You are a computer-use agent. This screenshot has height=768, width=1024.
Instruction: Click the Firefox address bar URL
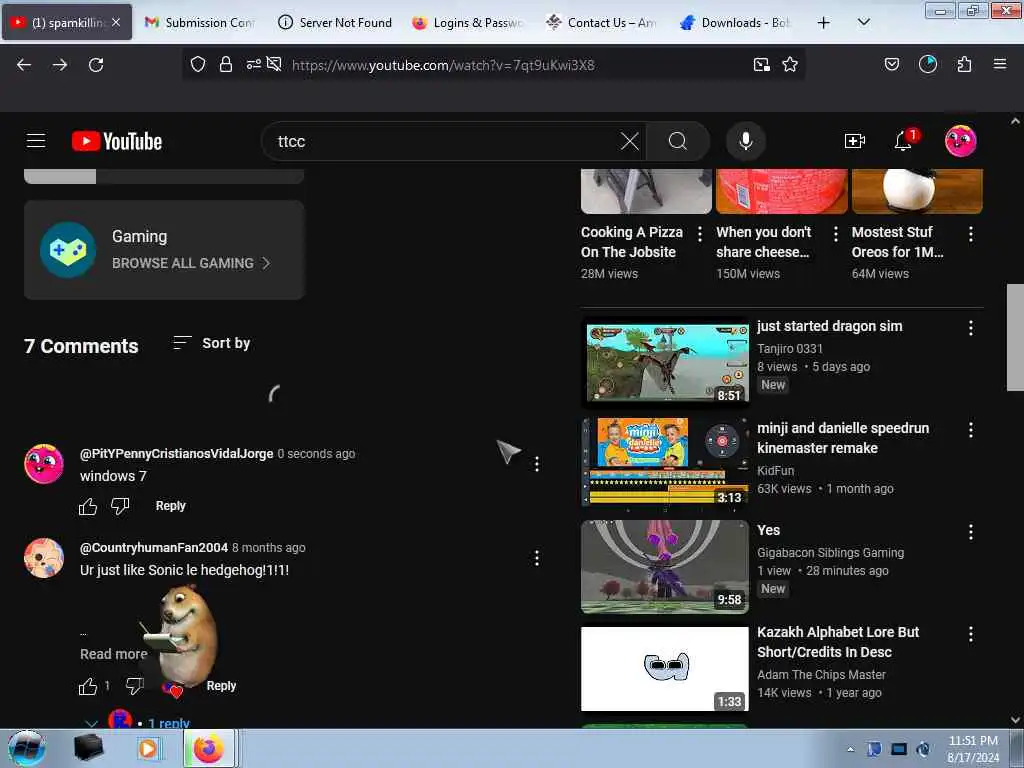tap(443, 65)
